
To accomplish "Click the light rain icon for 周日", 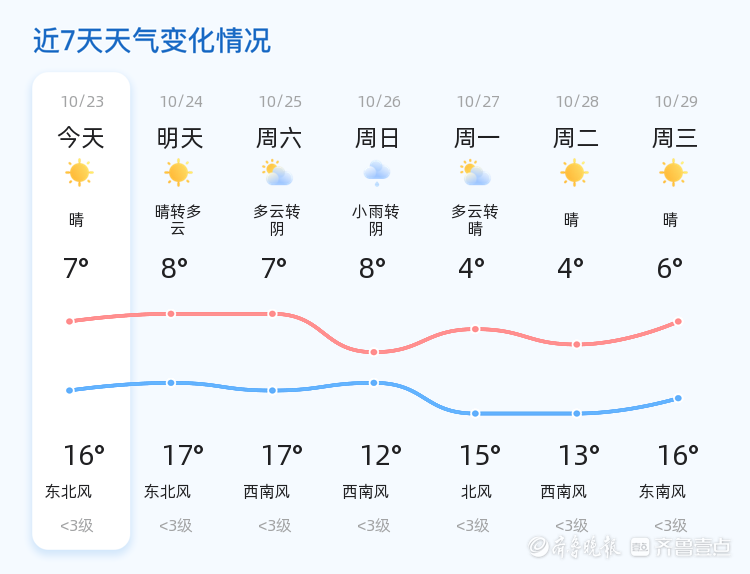I will [376, 173].
